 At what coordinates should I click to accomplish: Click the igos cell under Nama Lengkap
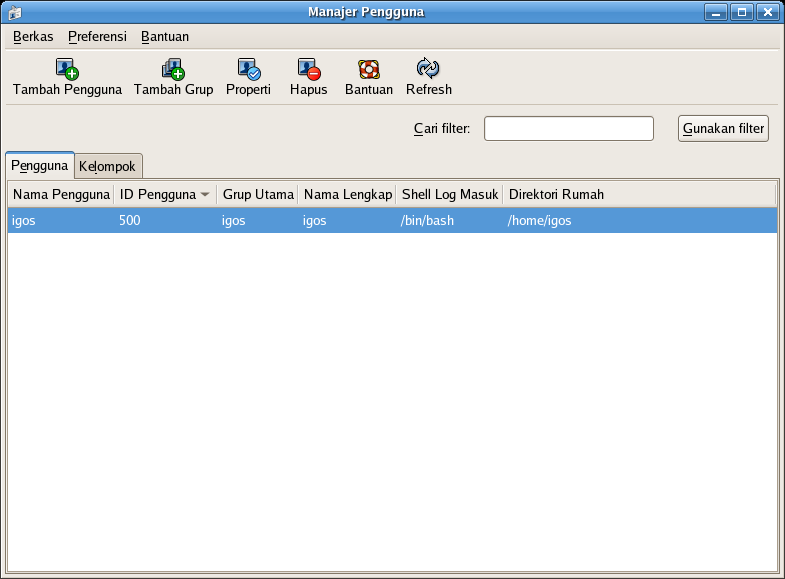tap(314, 221)
